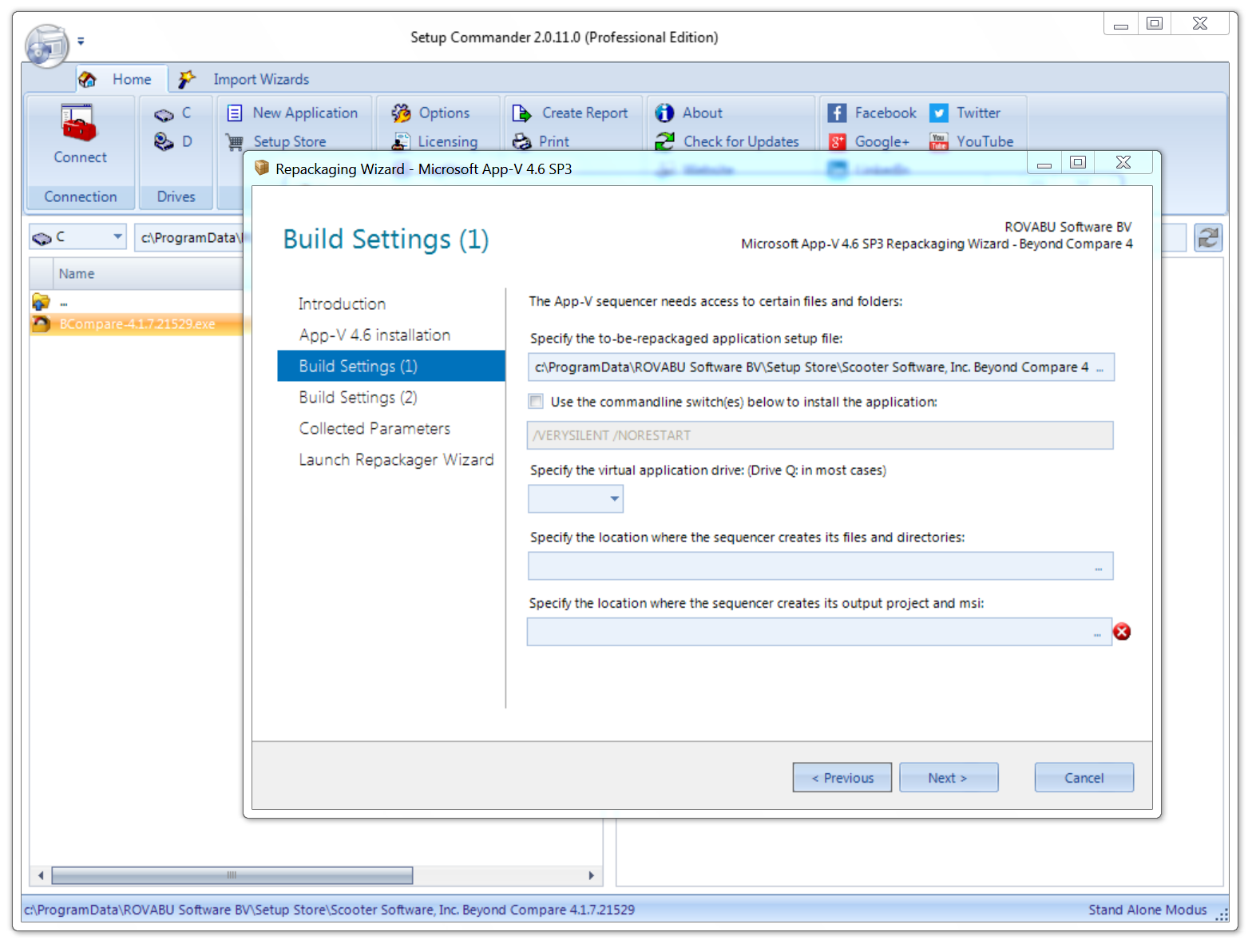The width and height of the screenshot is (1252, 952).
Task: Click the Create Report icon
Action: coord(521,113)
